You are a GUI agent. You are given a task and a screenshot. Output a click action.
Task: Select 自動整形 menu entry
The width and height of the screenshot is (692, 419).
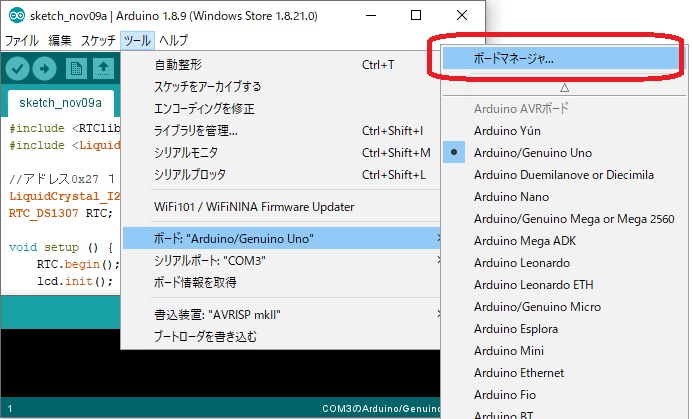pyautogui.click(x=281, y=65)
